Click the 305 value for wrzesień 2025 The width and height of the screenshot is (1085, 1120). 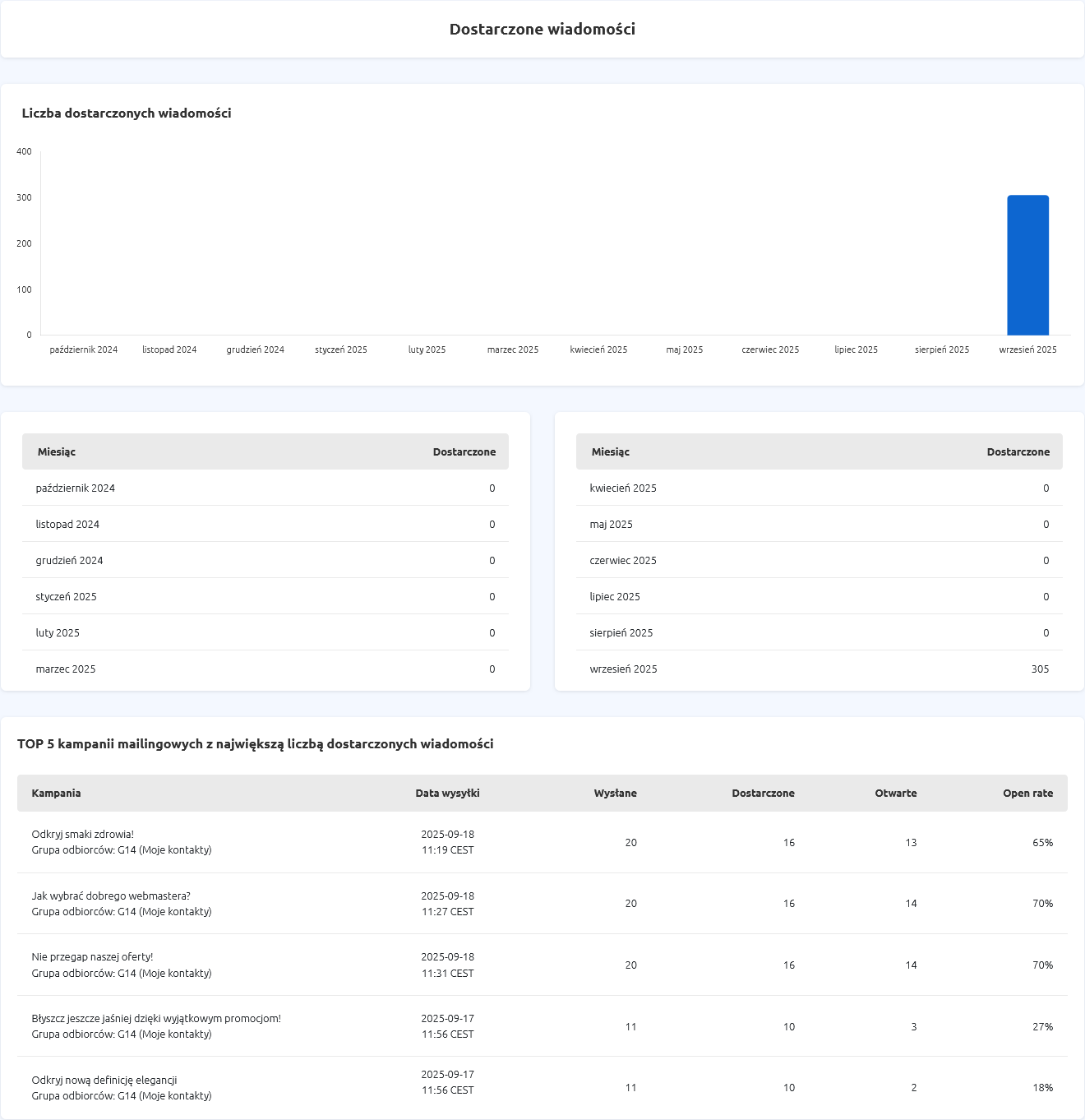point(1040,669)
